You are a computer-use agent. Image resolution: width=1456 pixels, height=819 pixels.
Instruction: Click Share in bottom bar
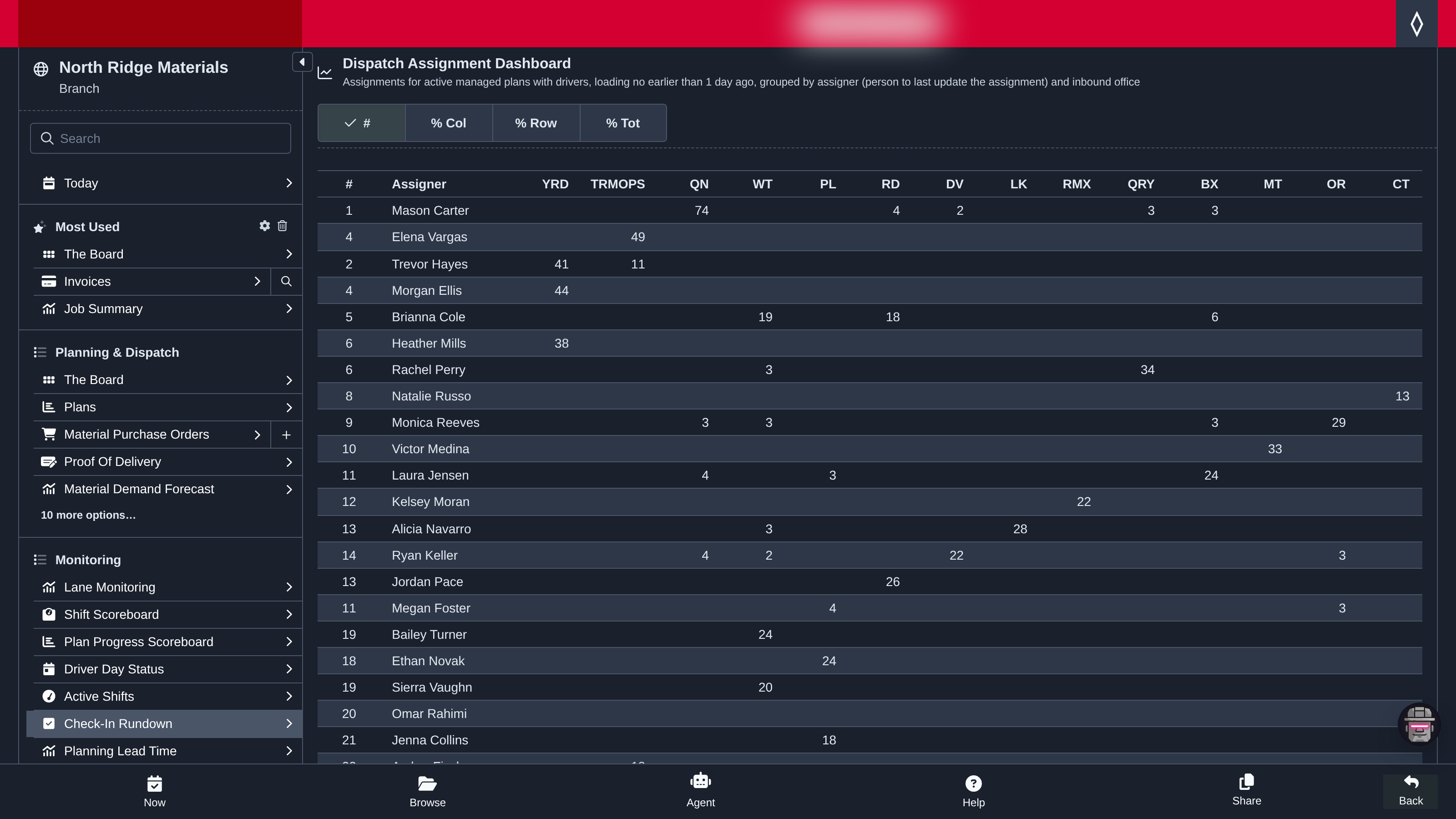[x=1246, y=790]
